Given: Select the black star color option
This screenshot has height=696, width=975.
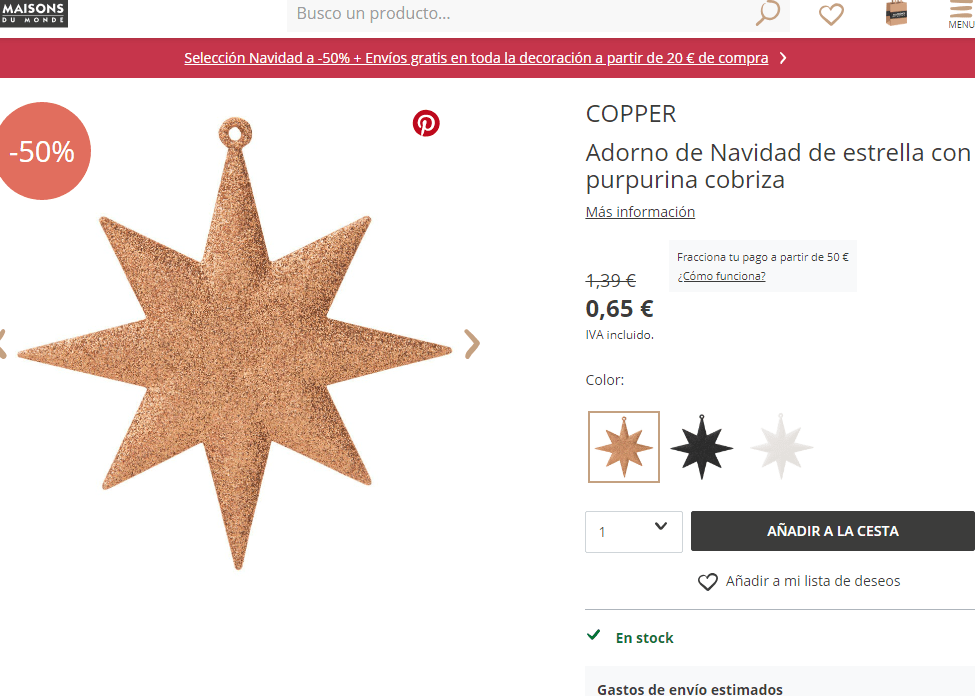Looking at the screenshot, I should tap(702, 447).
